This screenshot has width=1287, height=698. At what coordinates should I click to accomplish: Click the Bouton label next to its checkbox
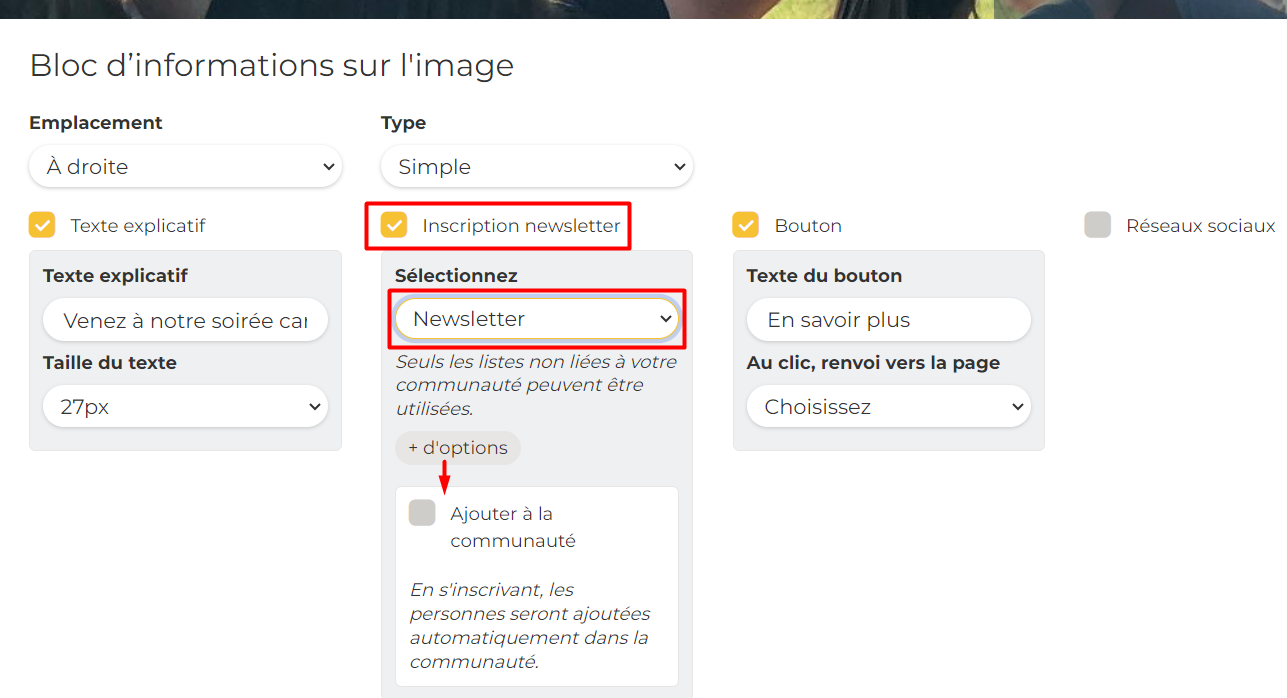pos(808,226)
